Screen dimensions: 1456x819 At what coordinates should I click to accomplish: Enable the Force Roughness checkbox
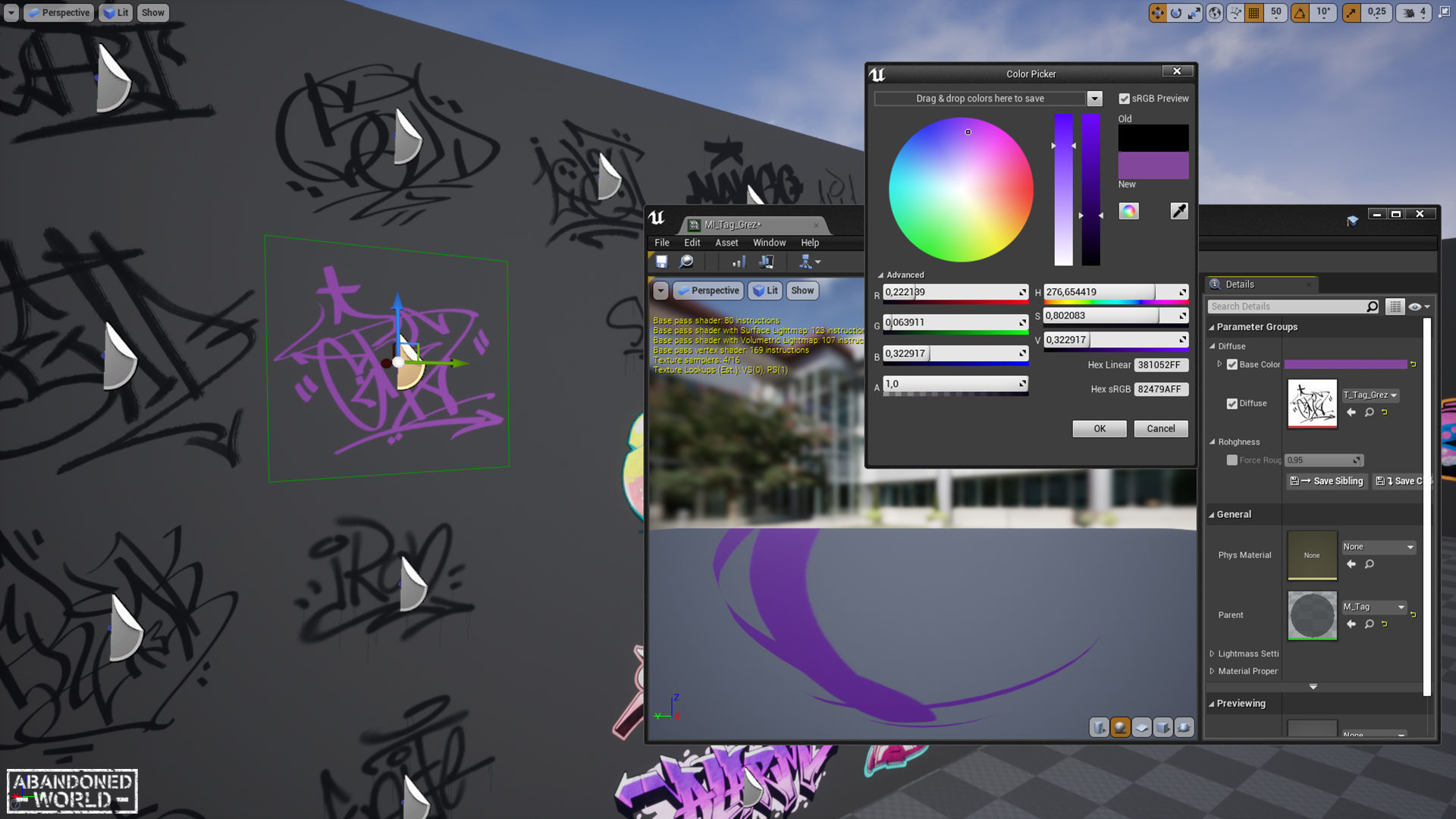click(x=1232, y=460)
